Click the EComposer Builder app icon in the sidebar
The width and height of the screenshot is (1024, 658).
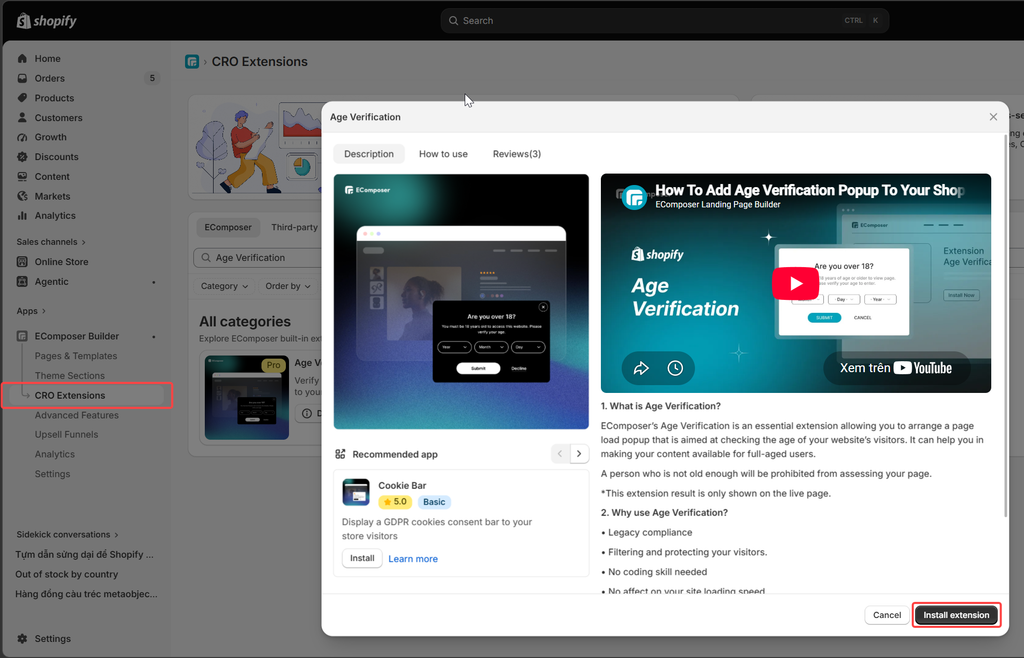[22, 336]
